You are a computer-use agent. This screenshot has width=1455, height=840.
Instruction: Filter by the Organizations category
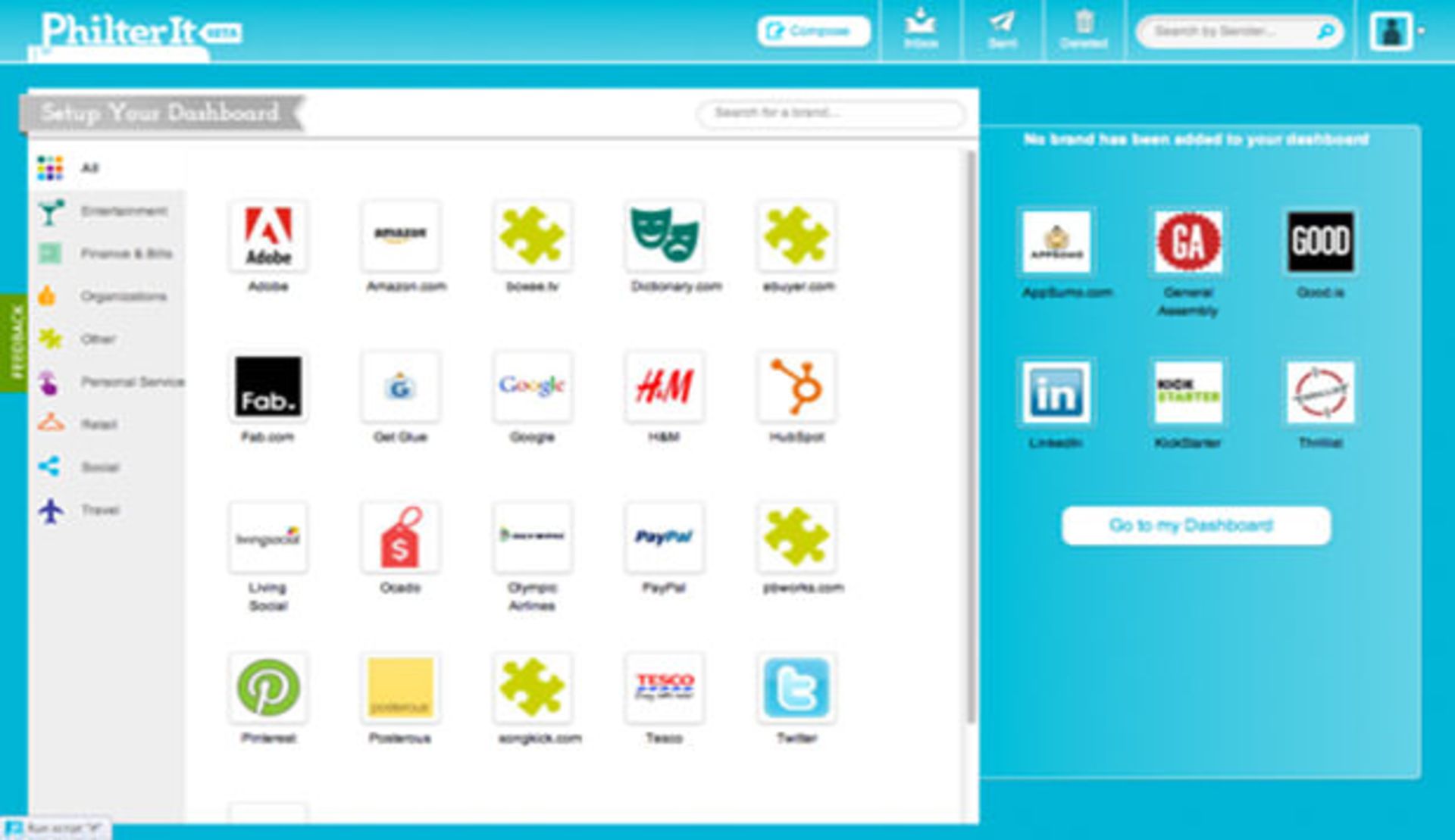click(106, 296)
